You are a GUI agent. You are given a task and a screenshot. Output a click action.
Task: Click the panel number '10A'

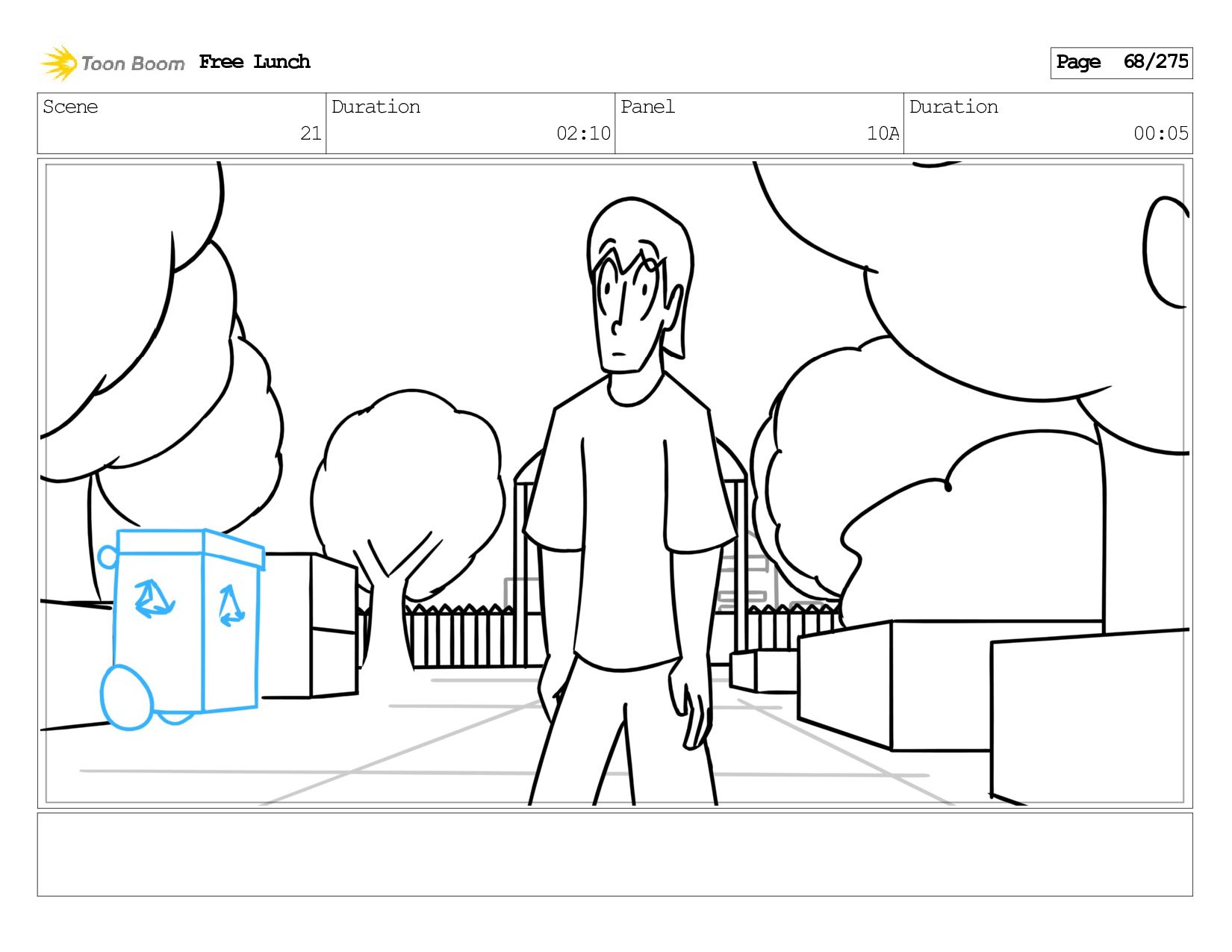click(883, 134)
